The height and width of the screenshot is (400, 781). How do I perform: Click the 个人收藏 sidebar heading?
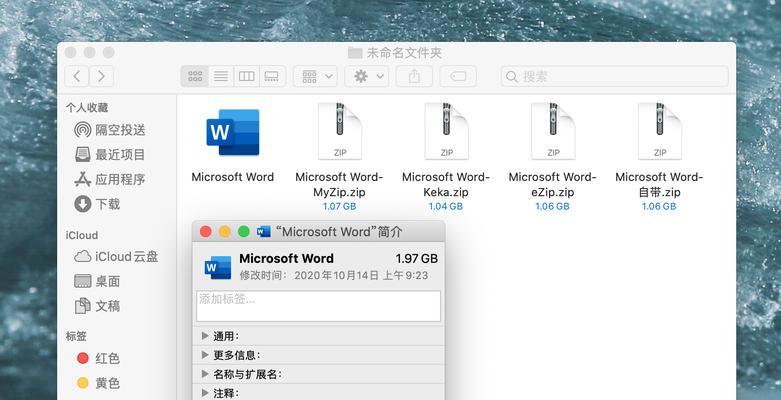click(87, 108)
